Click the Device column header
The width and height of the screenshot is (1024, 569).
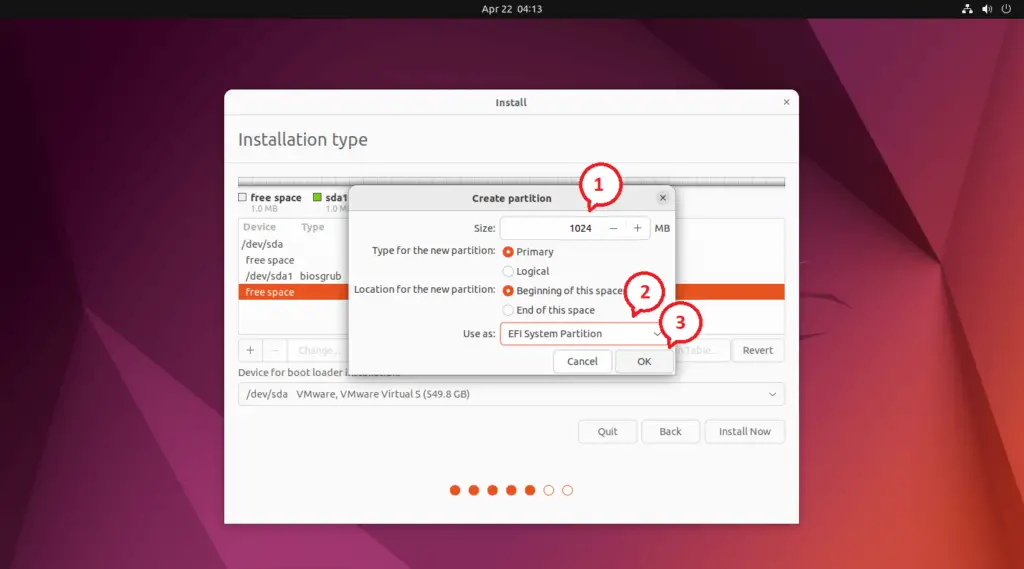[259, 227]
